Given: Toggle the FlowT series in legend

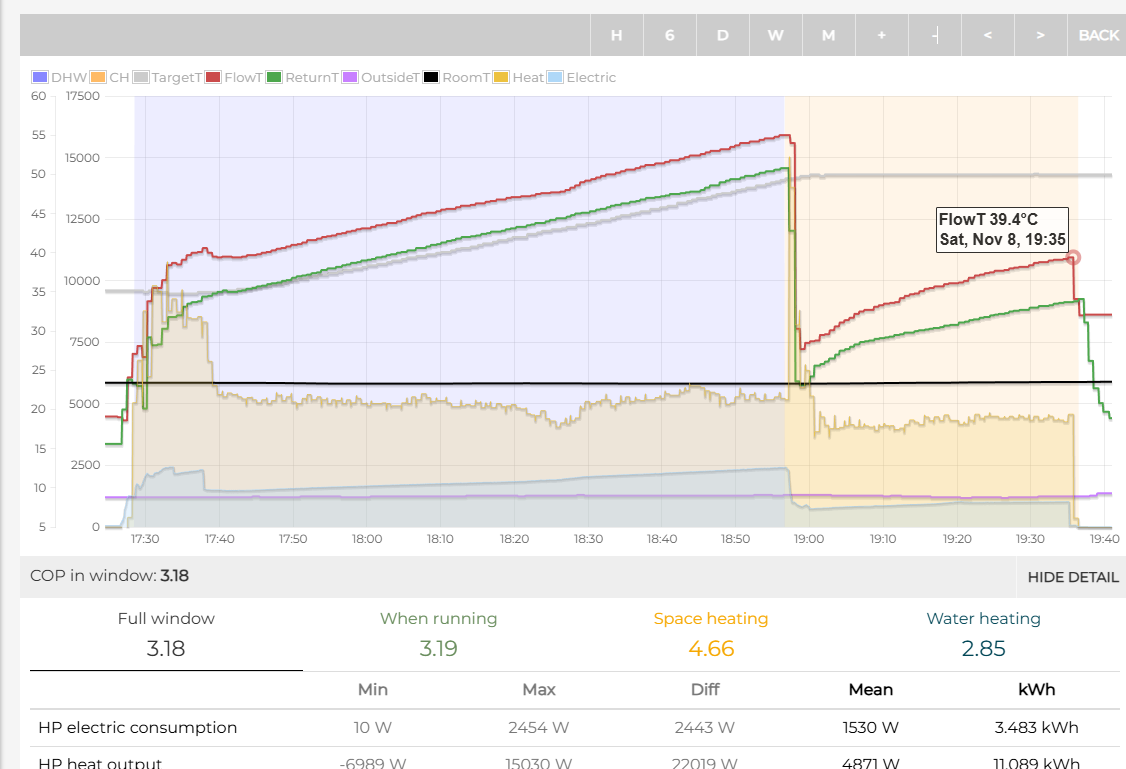Looking at the screenshot, I should point(238,78).
